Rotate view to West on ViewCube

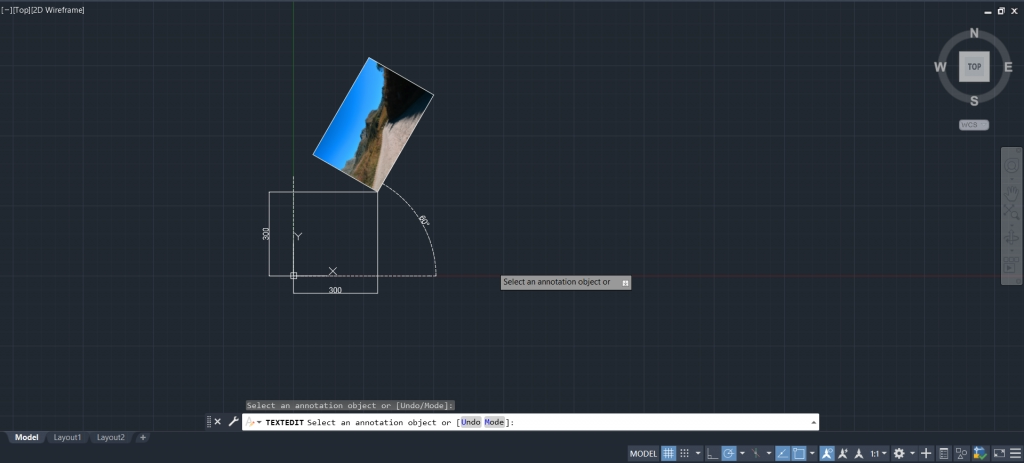(x=940, y=67)
